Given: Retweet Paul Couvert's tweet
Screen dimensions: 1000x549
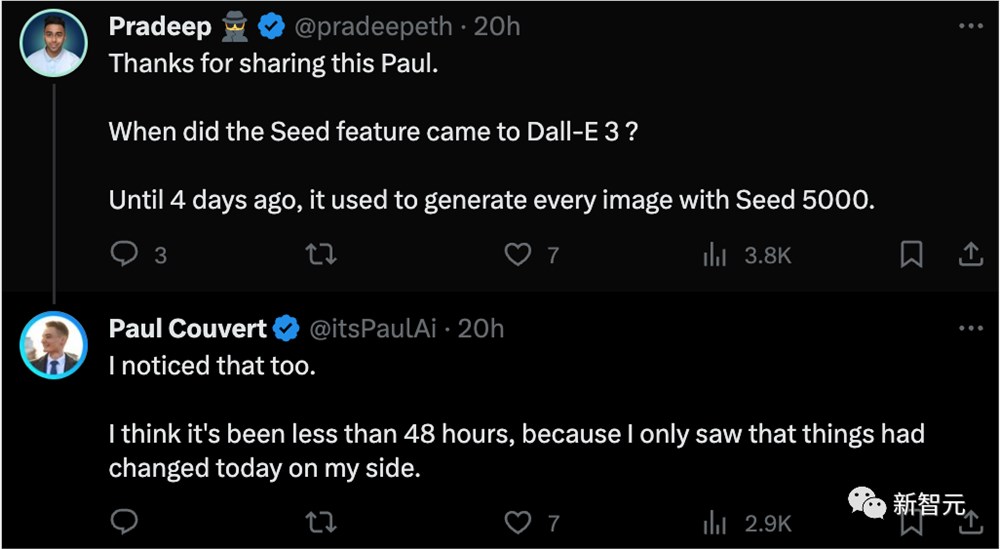Looking at the screenshot, I should point(320,522).
